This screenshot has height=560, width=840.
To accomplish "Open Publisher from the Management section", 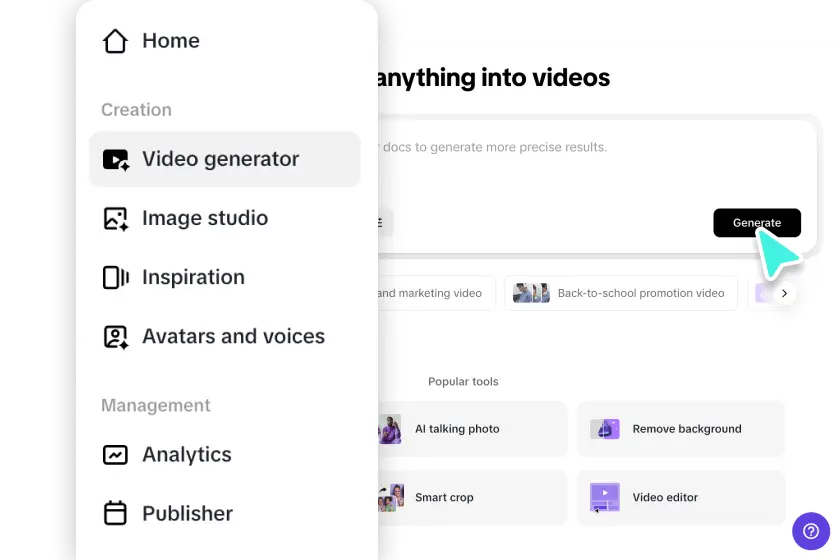I will pyautogui.click(x=187, y=514).
